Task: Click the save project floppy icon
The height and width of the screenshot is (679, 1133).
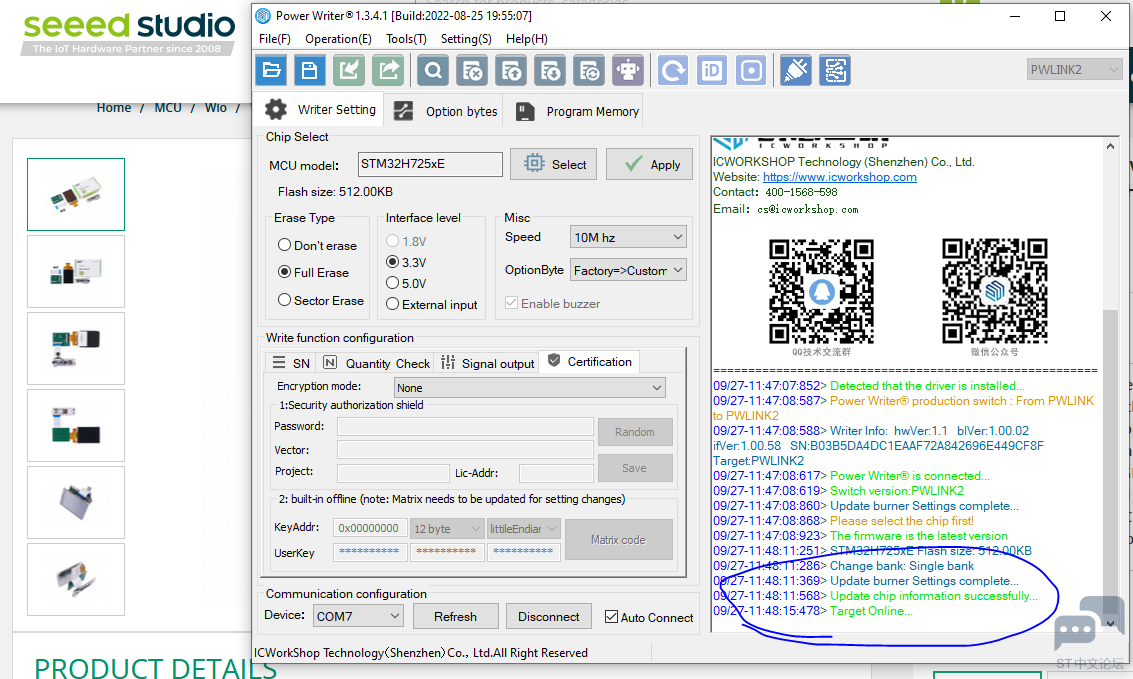Action: coord(310,70)
